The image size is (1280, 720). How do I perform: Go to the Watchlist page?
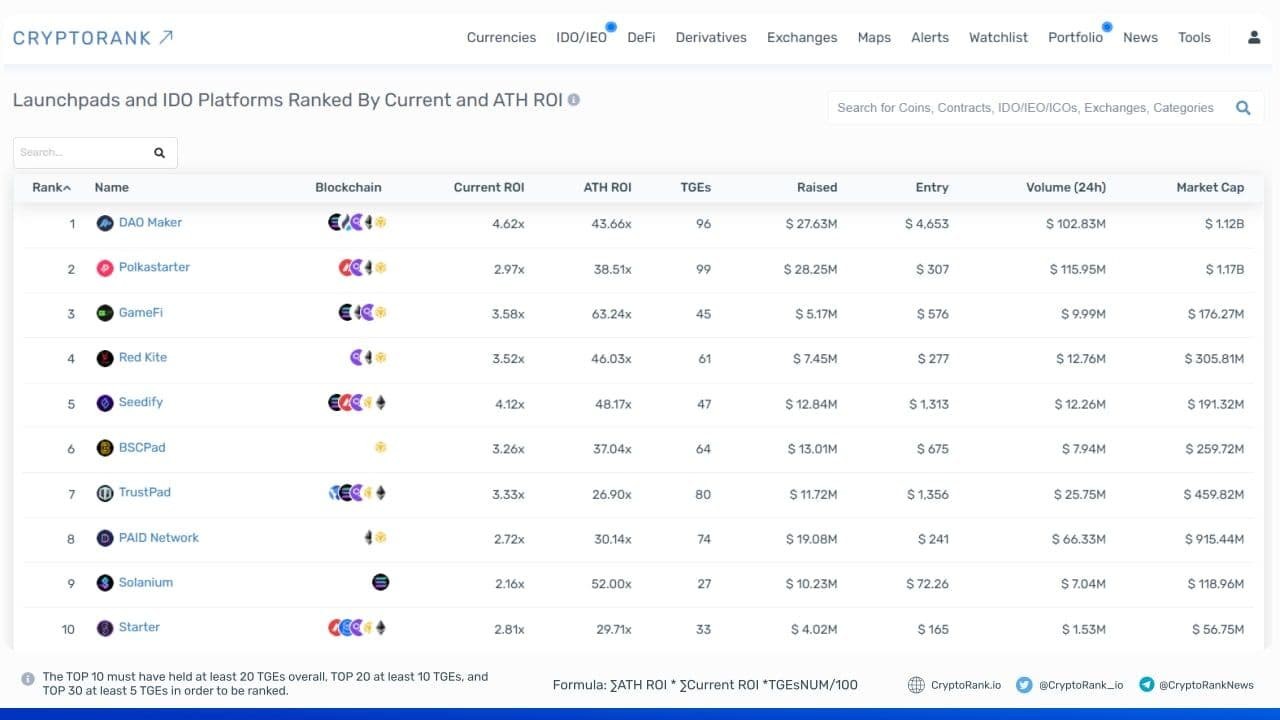coord(998,37)
